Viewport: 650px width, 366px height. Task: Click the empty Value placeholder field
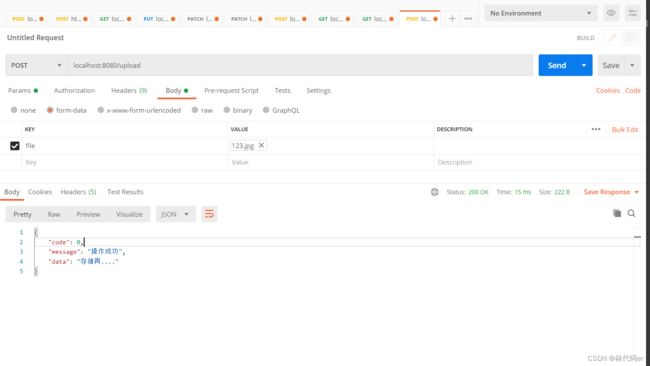pyautogui.click(x=331, y=162)
